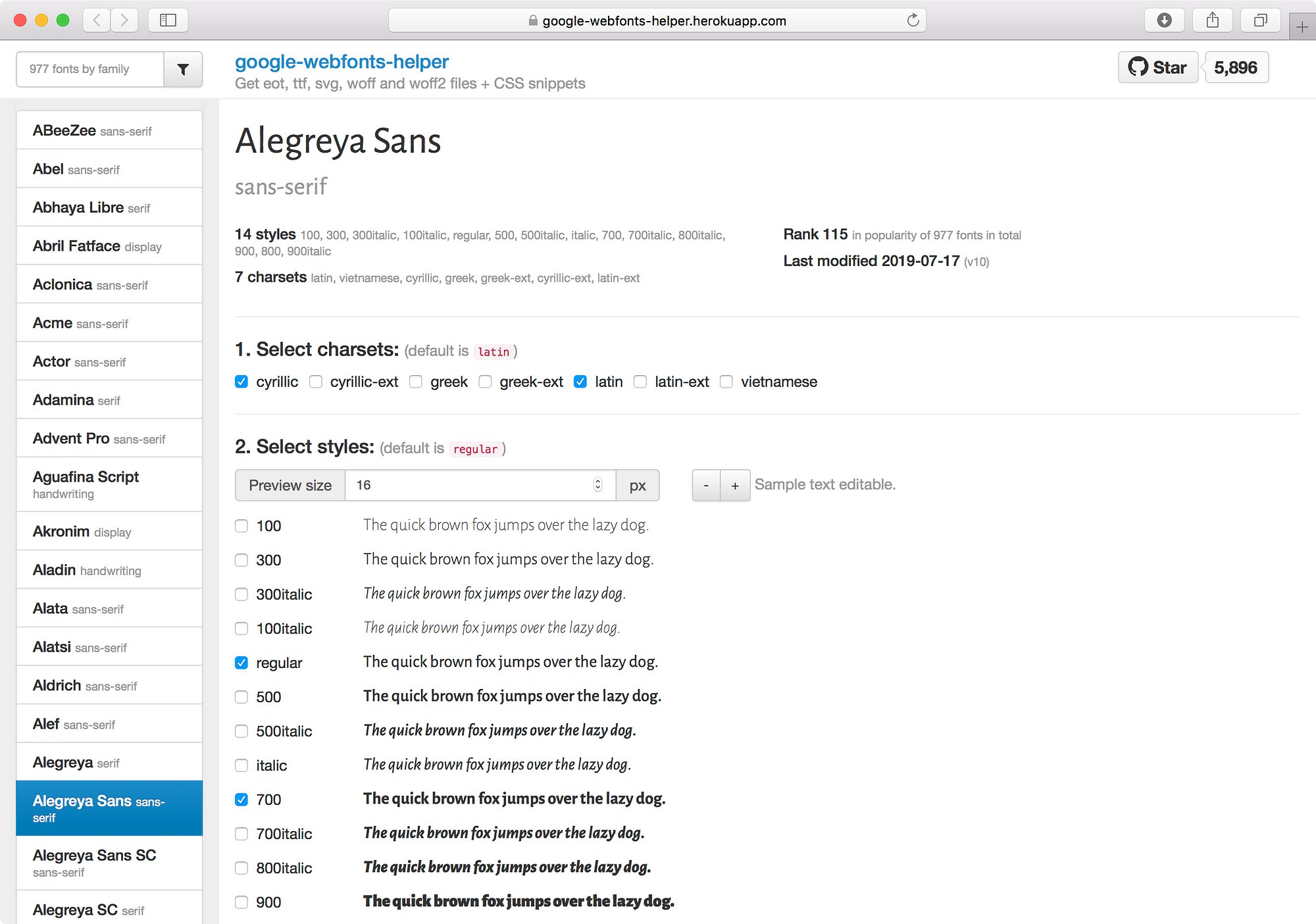Select Aldrich in the font list

pyautogui.click(x=109, y=685)
